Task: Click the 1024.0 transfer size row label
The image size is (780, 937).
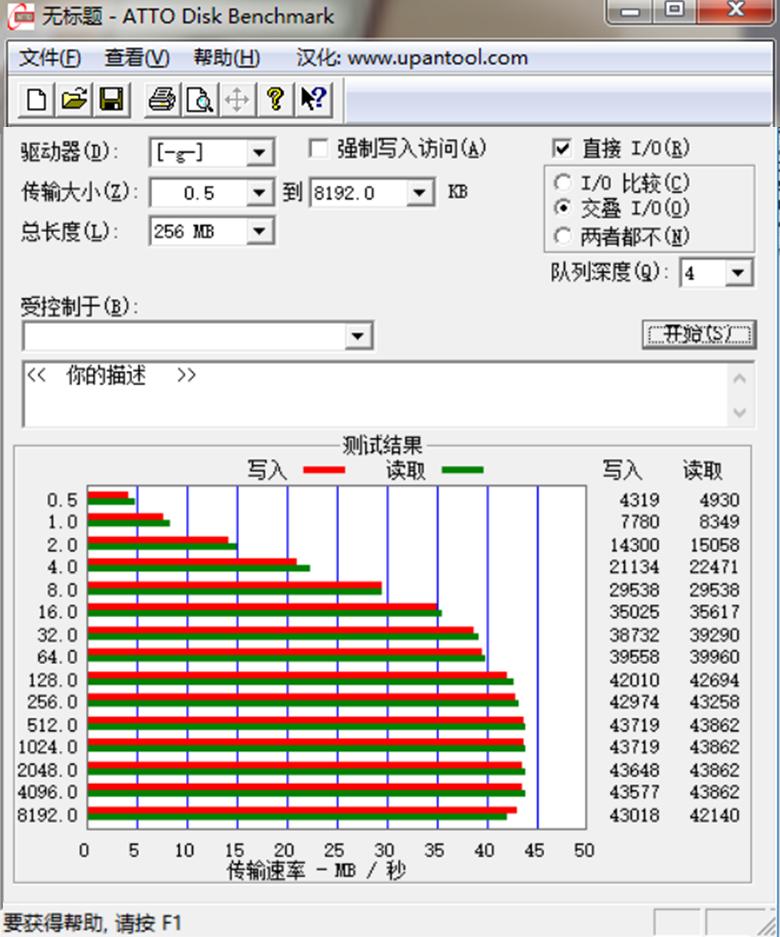Action: (x=48, y=747)
